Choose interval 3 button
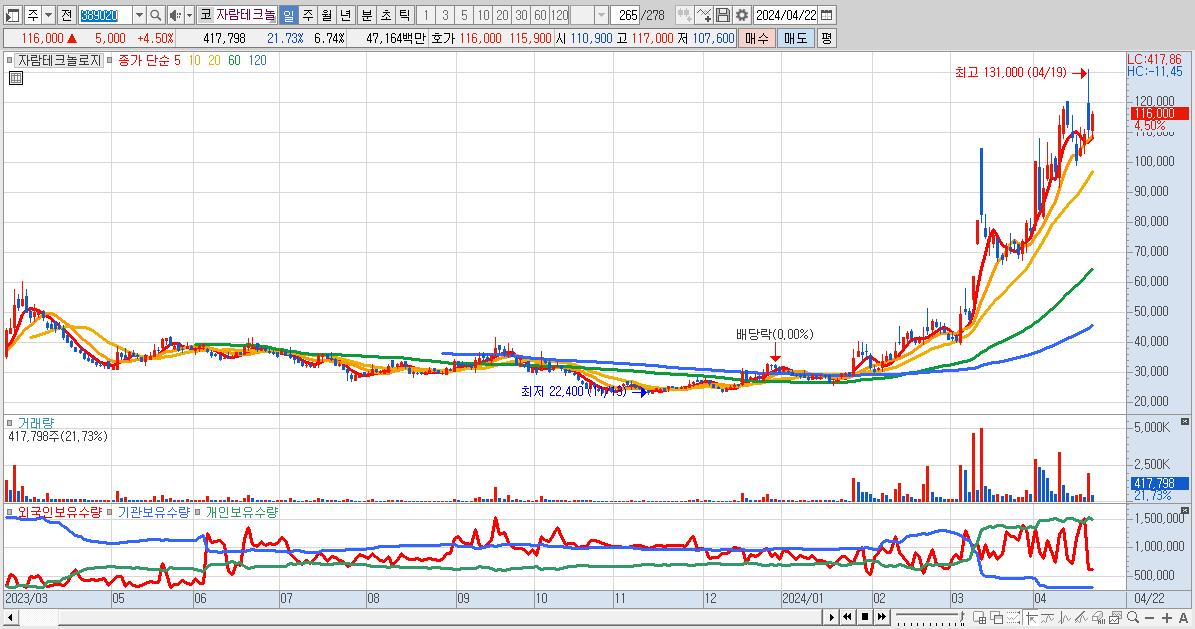The image size is (1195, 629). tap(445, 15)
